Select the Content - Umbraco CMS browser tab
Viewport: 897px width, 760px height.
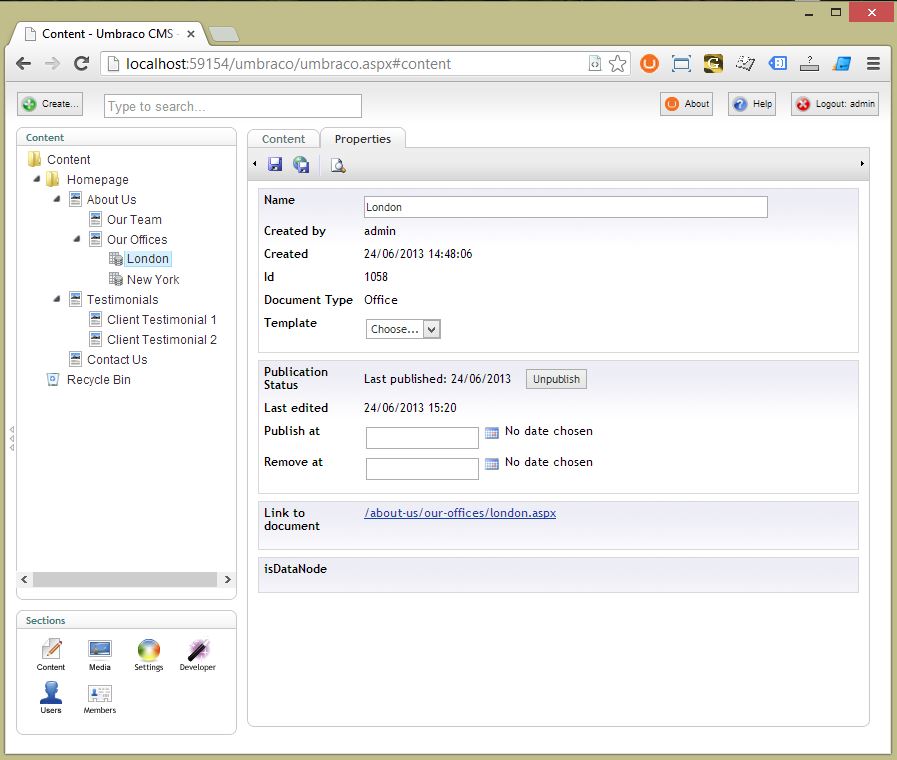[x=108, y=34]
